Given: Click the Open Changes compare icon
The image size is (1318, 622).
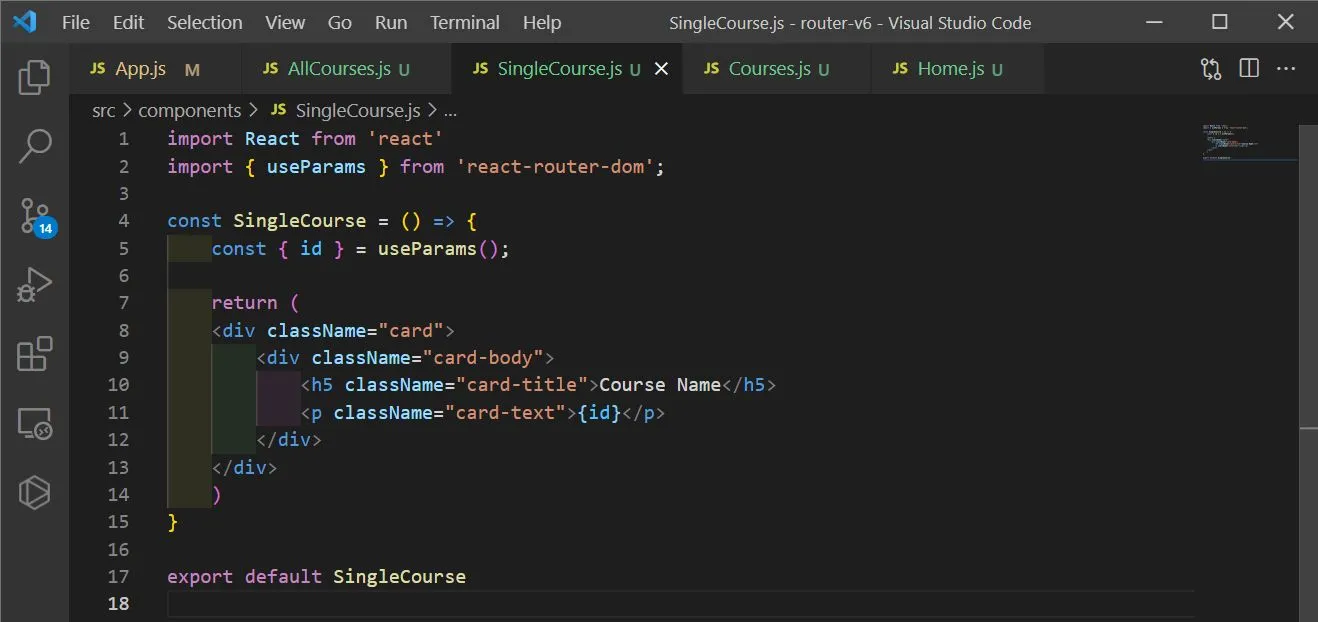Looking at the screenshot, I should (x=1211, y=69).
